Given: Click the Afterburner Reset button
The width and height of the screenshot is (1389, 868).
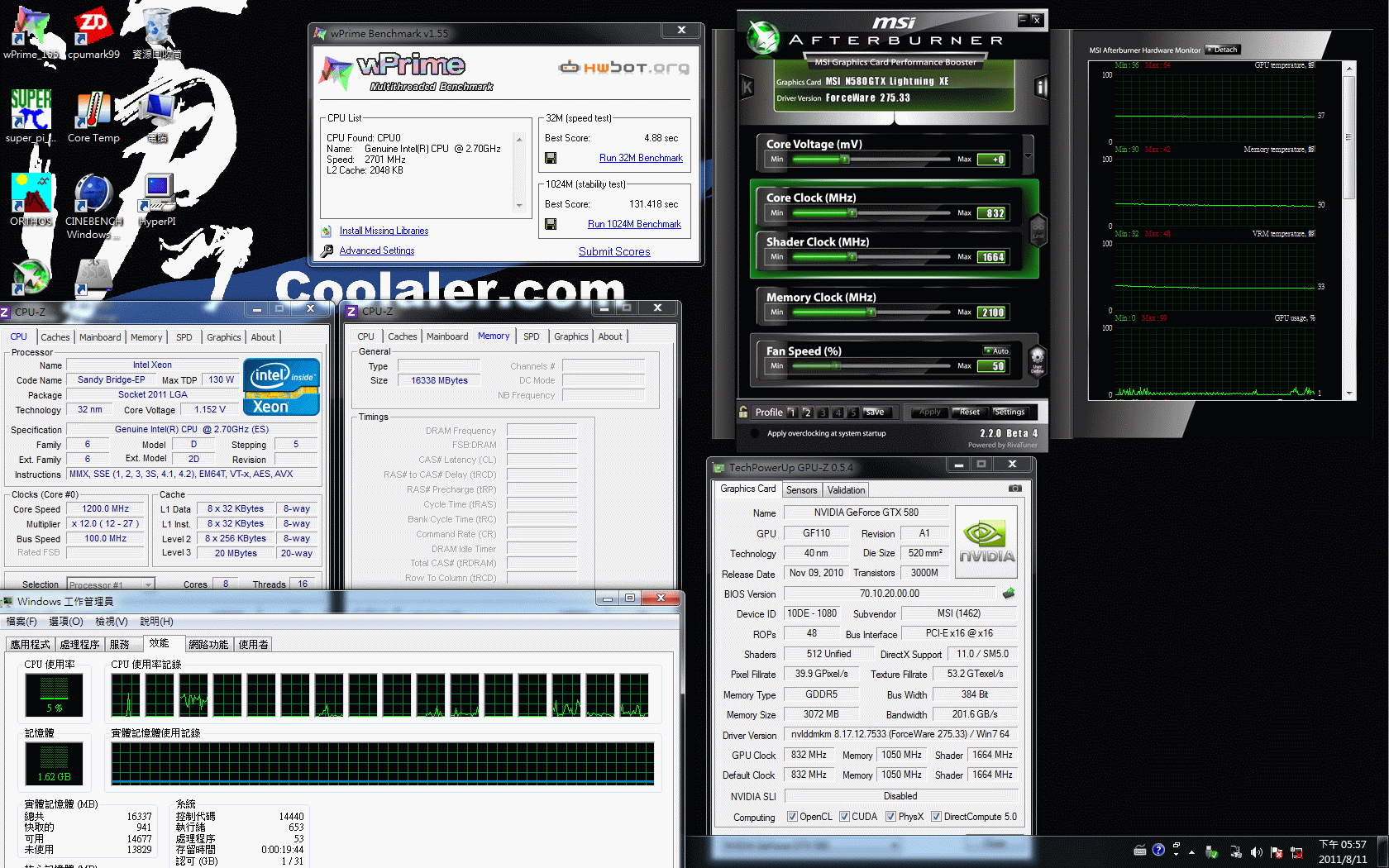Looking at the screenshot, I should (969, 412).
